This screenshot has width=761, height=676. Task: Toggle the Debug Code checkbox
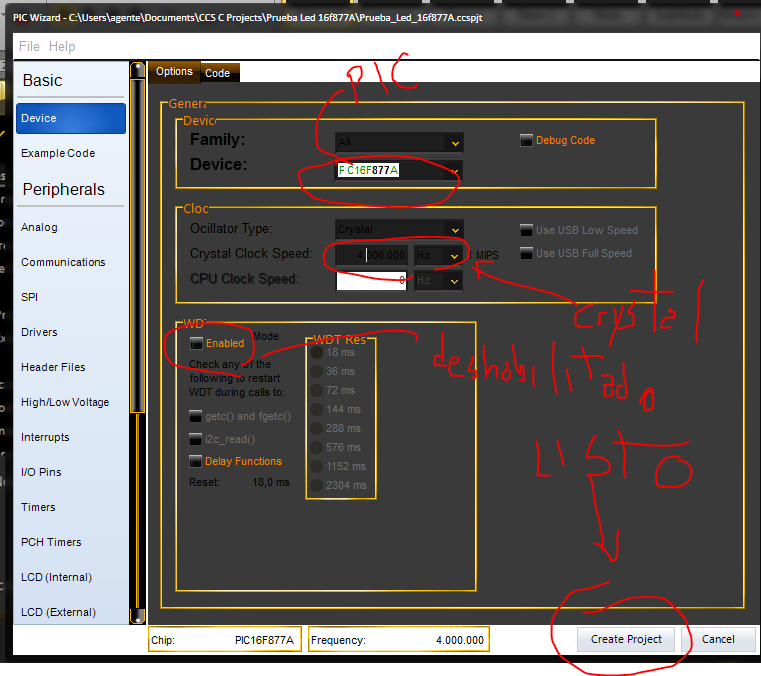click(x=526, y=140)
